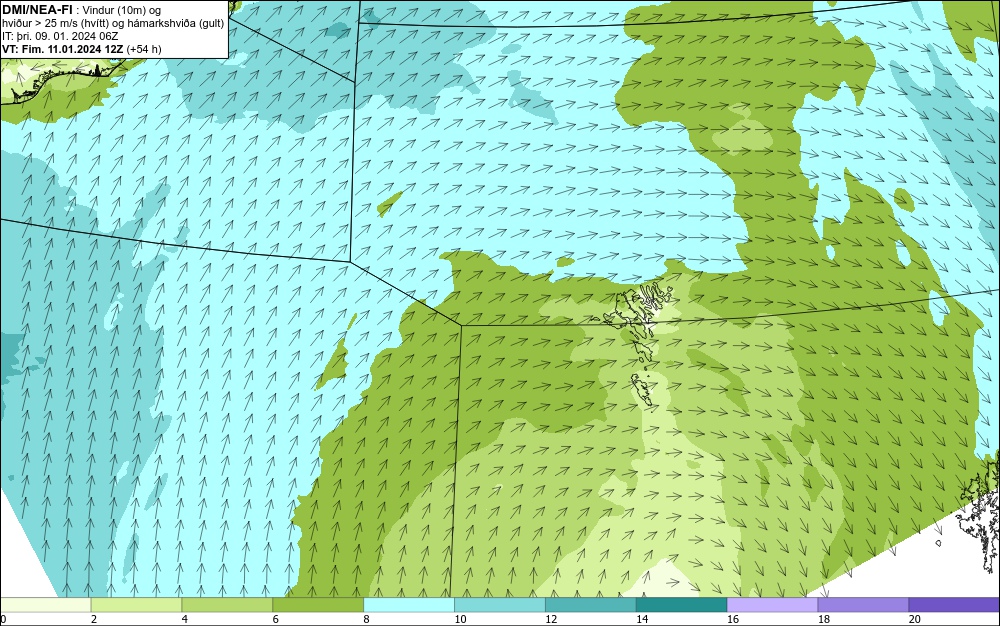Click the 2–4 m/s light green legend swatch

[x=136, y=604]
